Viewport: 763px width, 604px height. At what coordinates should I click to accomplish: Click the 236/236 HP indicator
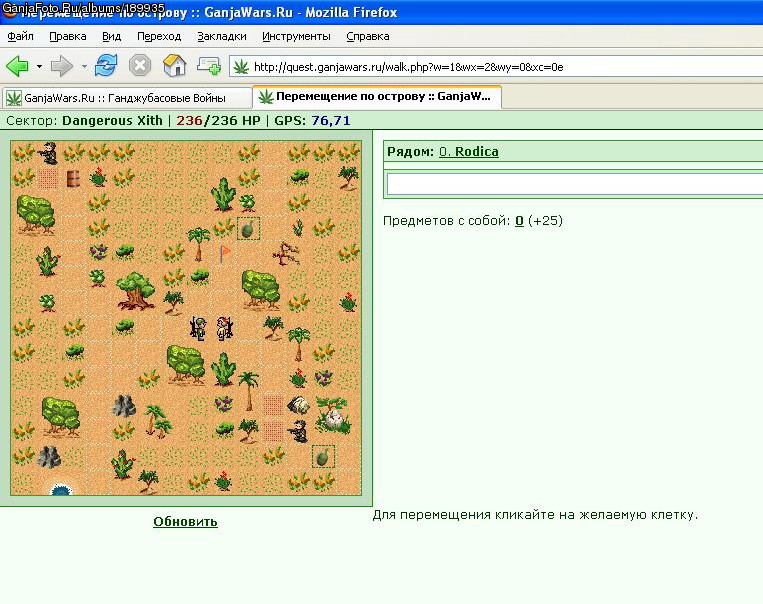tap(218, 121)
